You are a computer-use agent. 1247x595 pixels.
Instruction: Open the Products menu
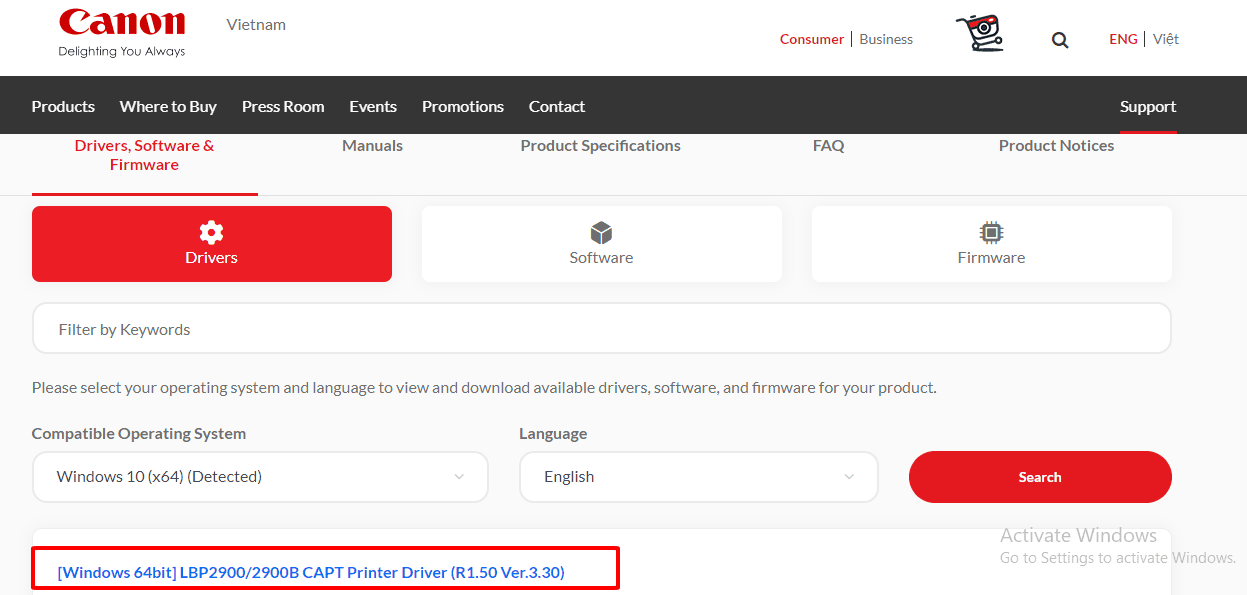coord(63,106)
